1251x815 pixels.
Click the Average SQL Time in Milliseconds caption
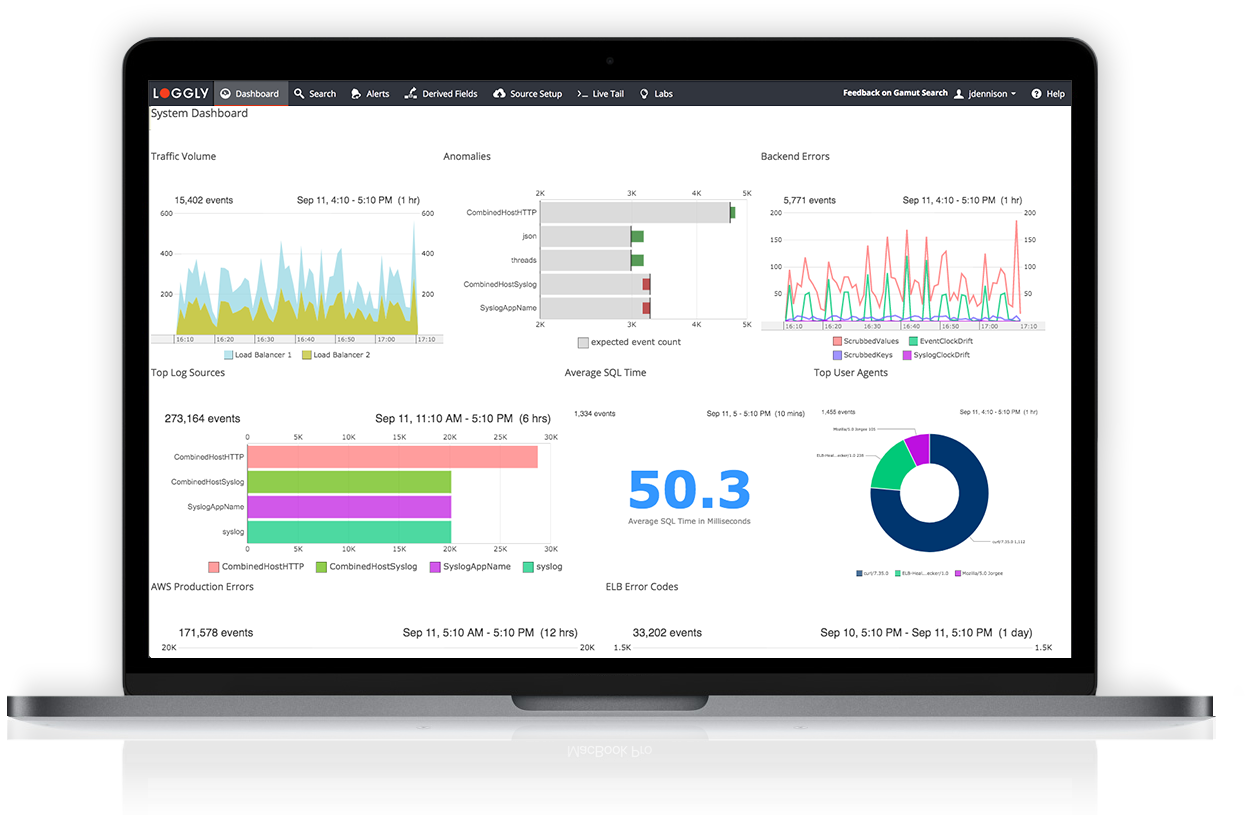point(689,521)
